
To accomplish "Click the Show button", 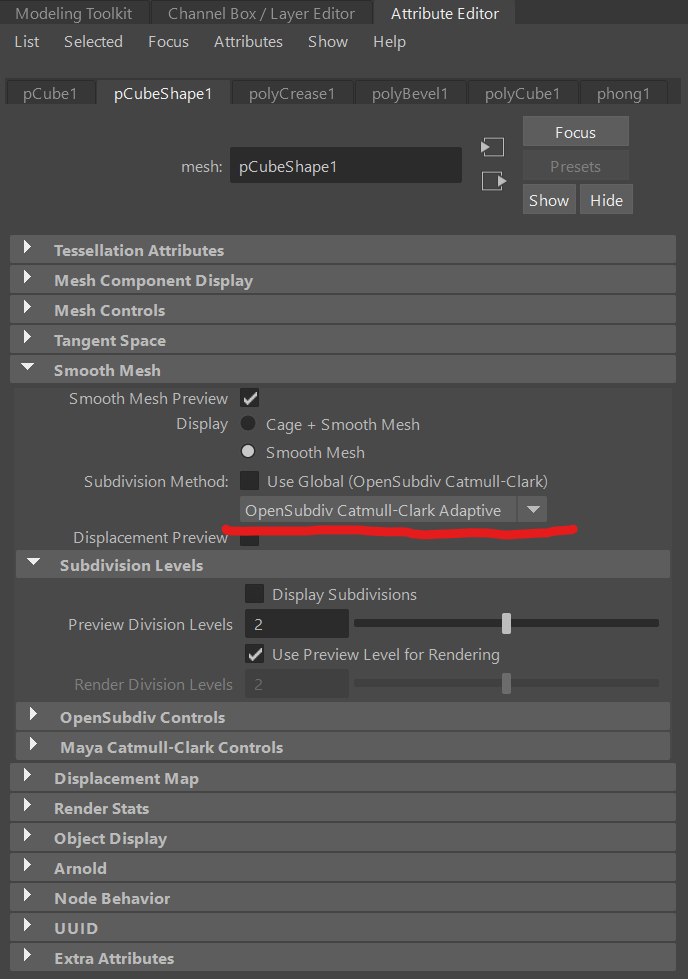I will (549, 200).
